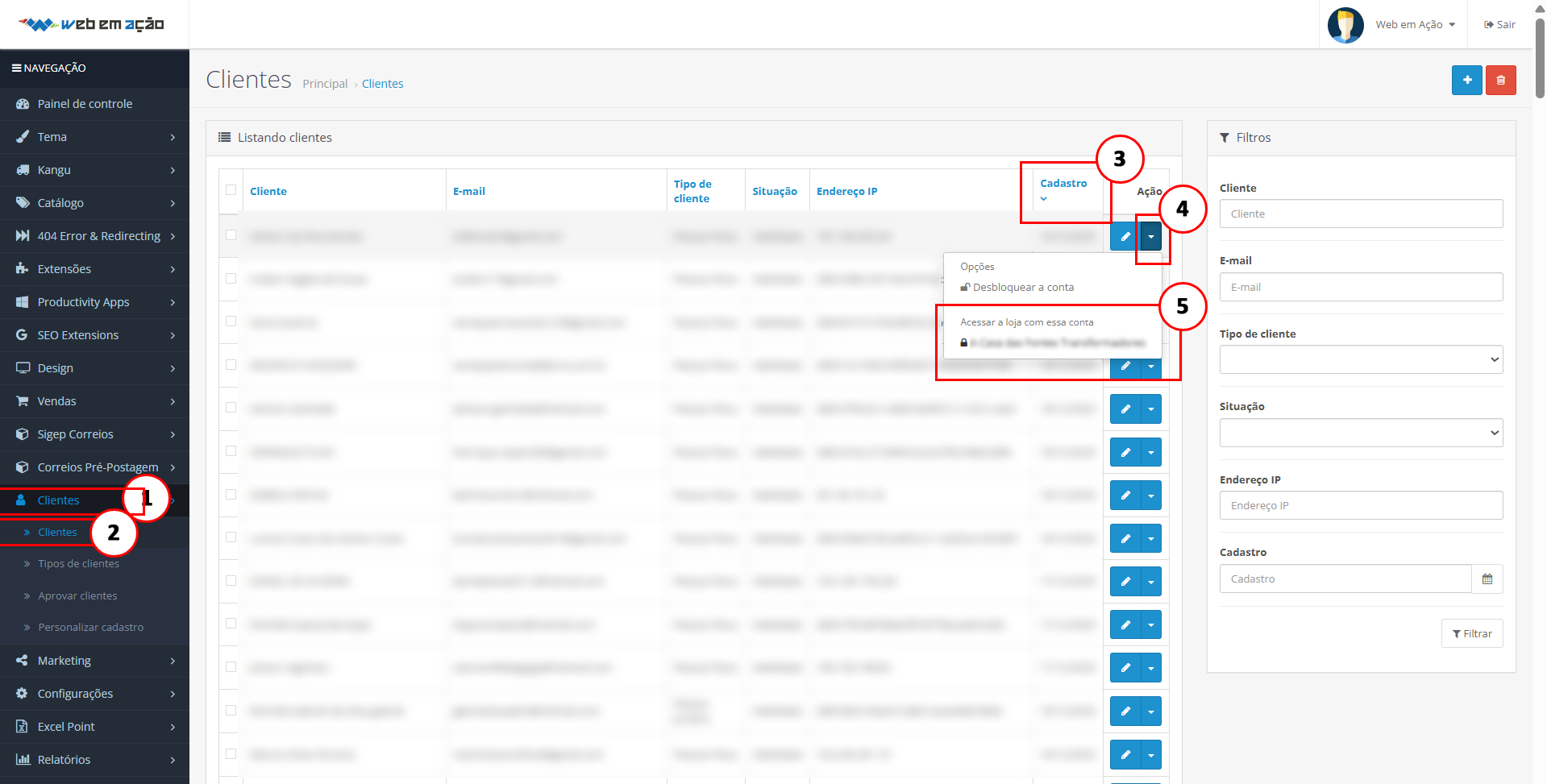Check the second client row checkbox
The width and height of the screenshot is (1547, 784).
coord(231,278)
